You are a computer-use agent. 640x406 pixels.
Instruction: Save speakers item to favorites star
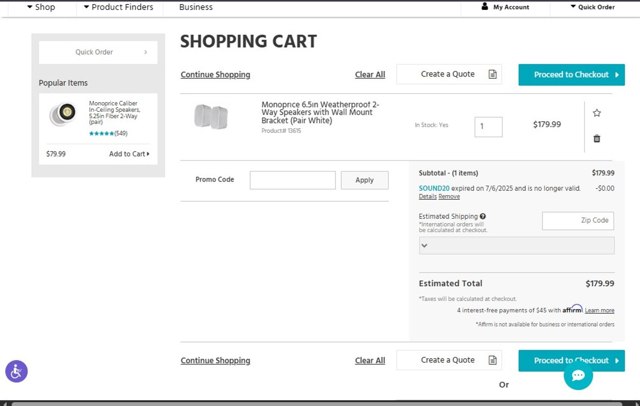pos(597,113)
